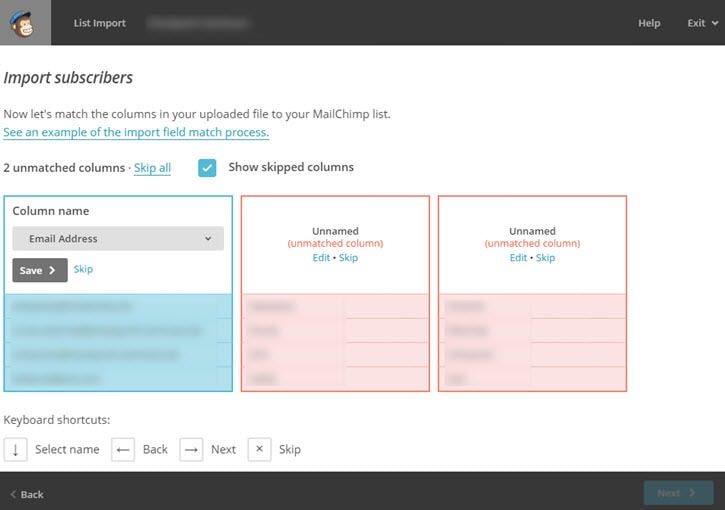Click the right arrow Next shortcut icon
725x510 pixels.
point(191,449)
